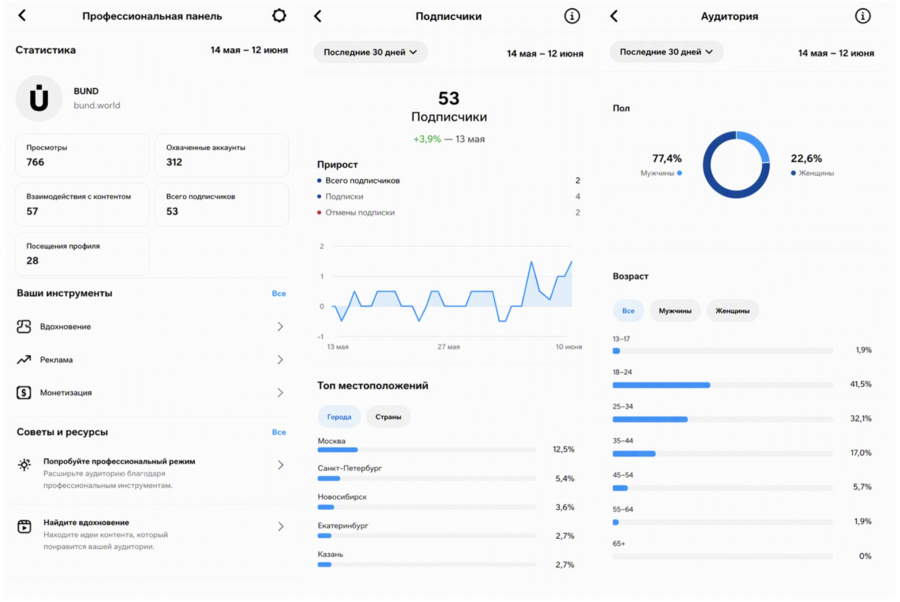900x602 pixels.
Task: Filter age by Мужчины
Action: coord(675,310)
